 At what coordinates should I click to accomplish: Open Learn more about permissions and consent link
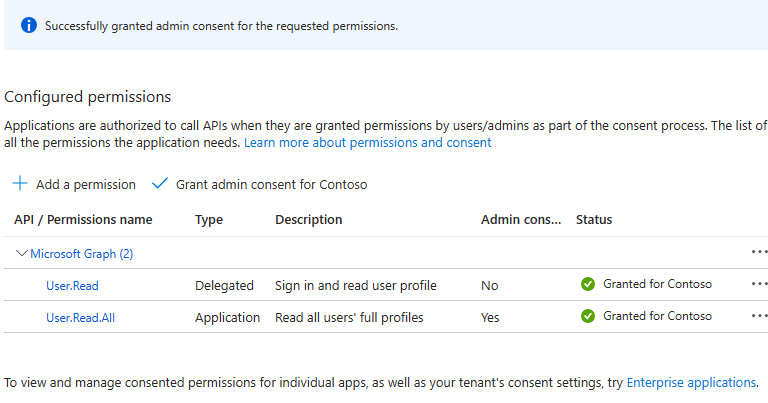(367, 142)
